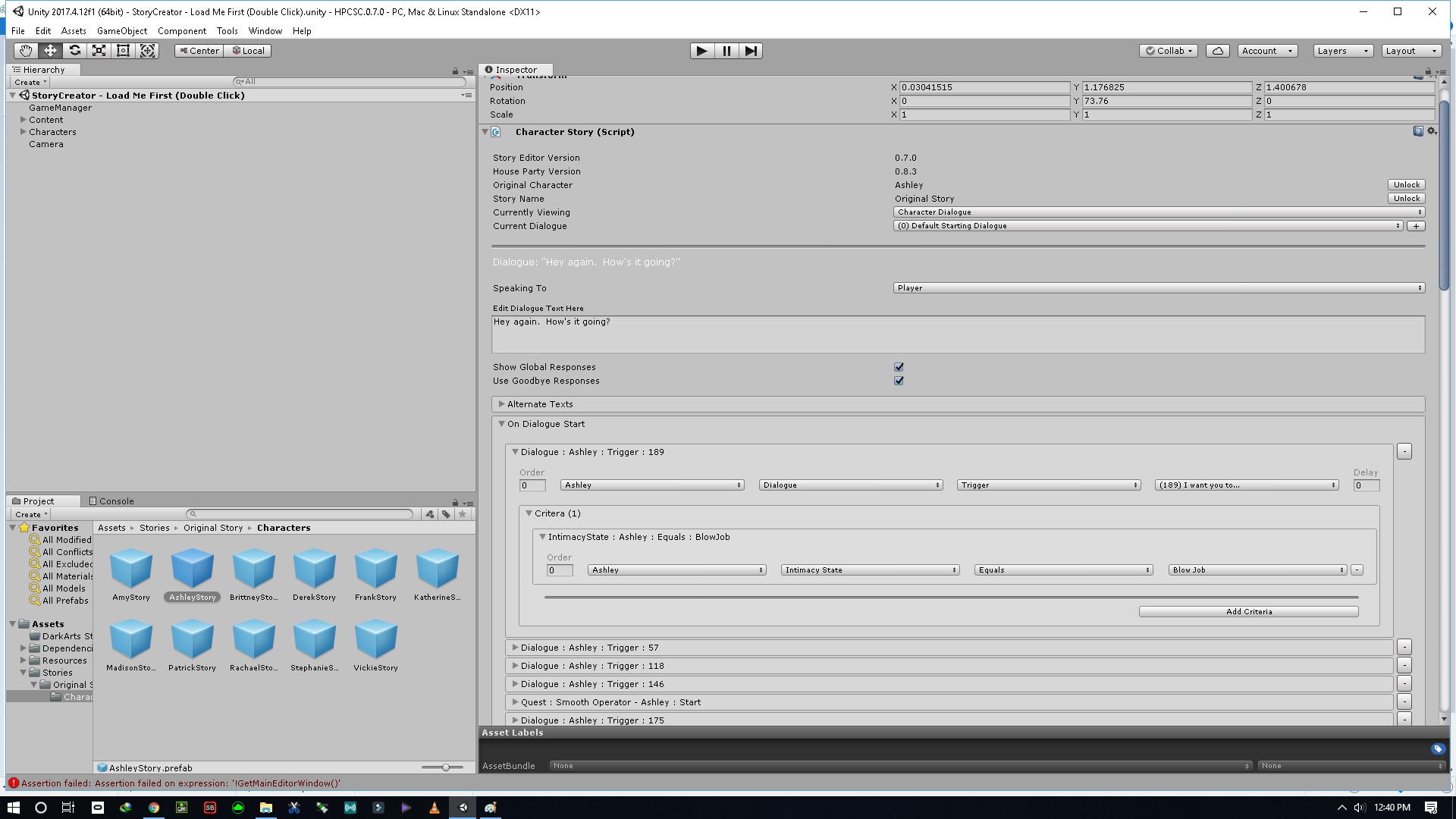This screenshot has width=1456, height=819.
Task: Click the Step frame button
Action: [751, 51]
